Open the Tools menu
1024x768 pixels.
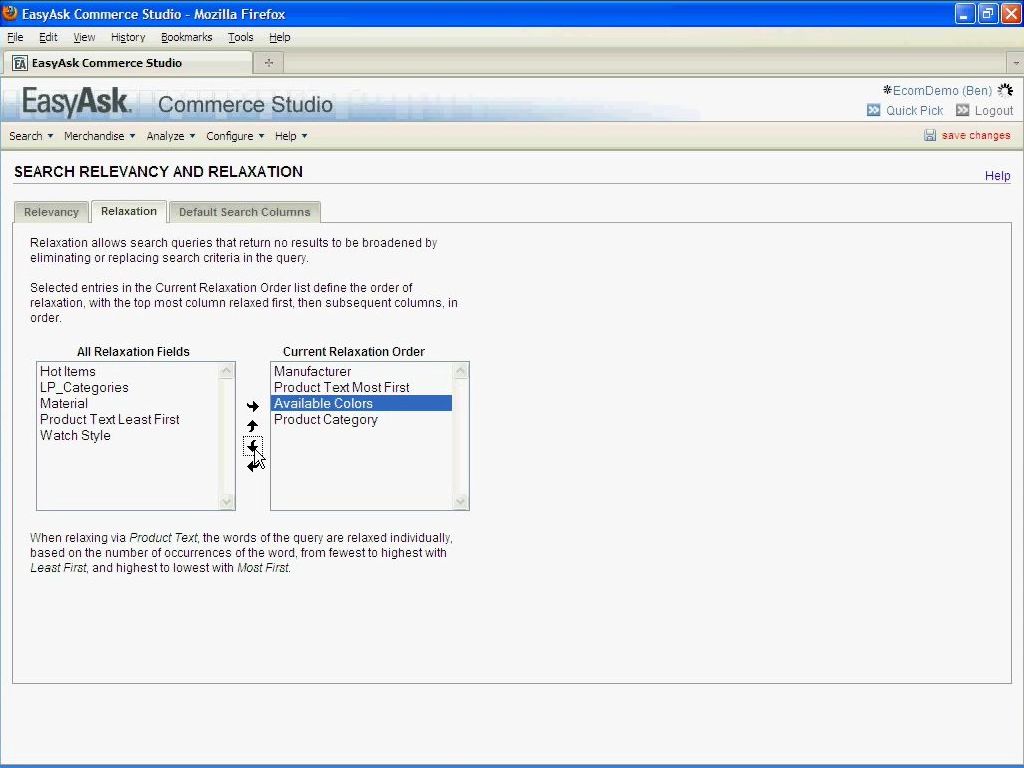click(x=240, y=37)
